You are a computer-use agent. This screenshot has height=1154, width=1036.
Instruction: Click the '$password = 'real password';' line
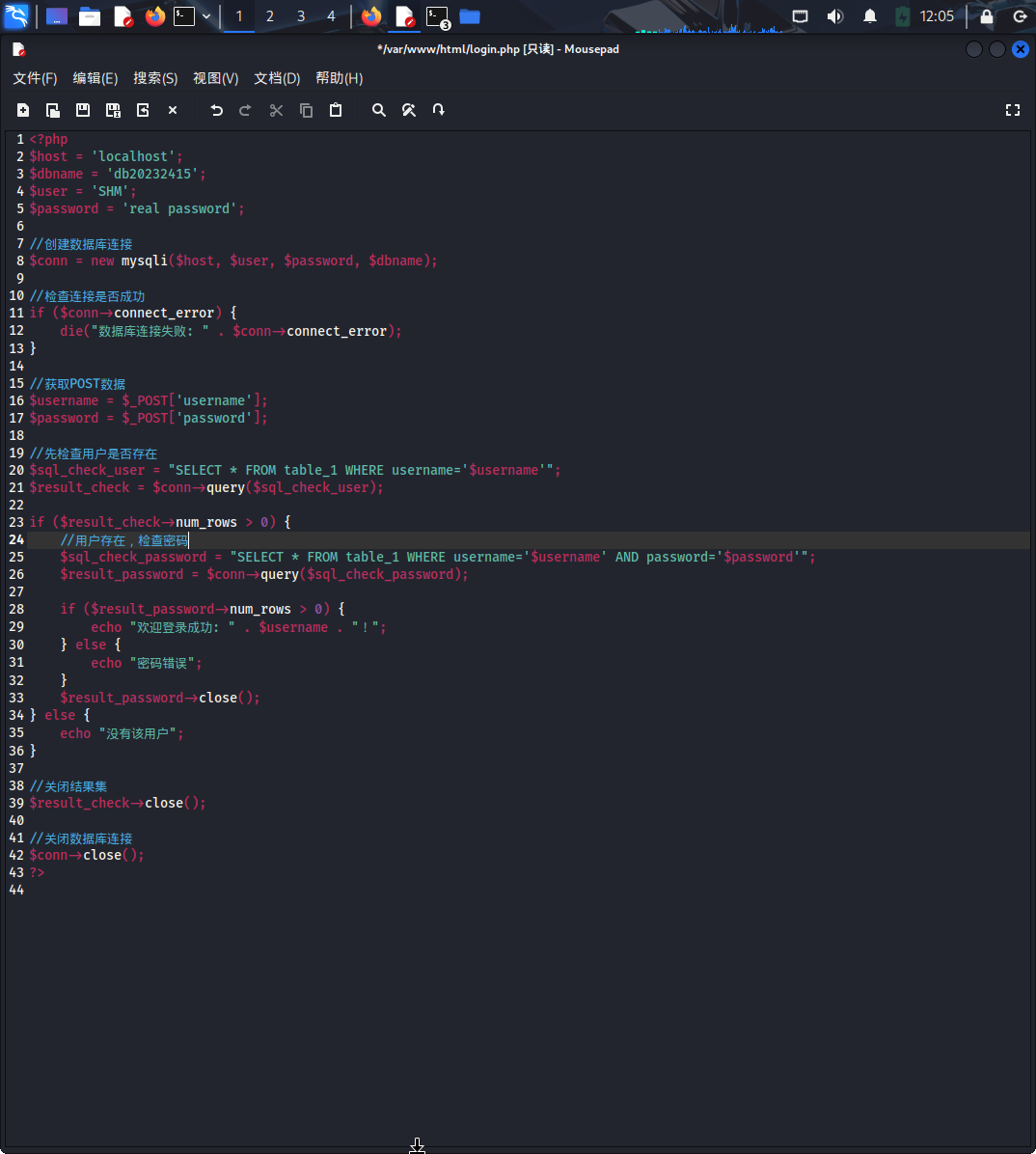(x=137, y=209)
